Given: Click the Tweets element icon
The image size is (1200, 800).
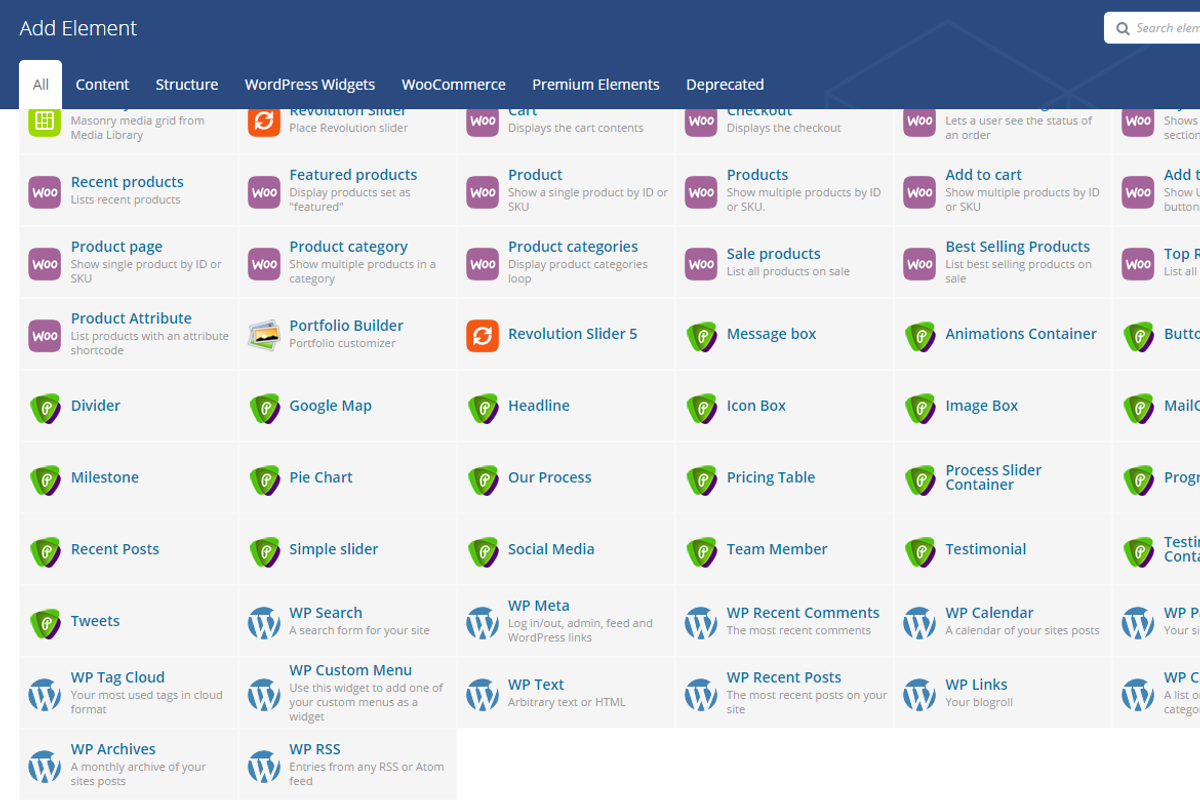Looking at the screenshot, I should coord(45,623).
